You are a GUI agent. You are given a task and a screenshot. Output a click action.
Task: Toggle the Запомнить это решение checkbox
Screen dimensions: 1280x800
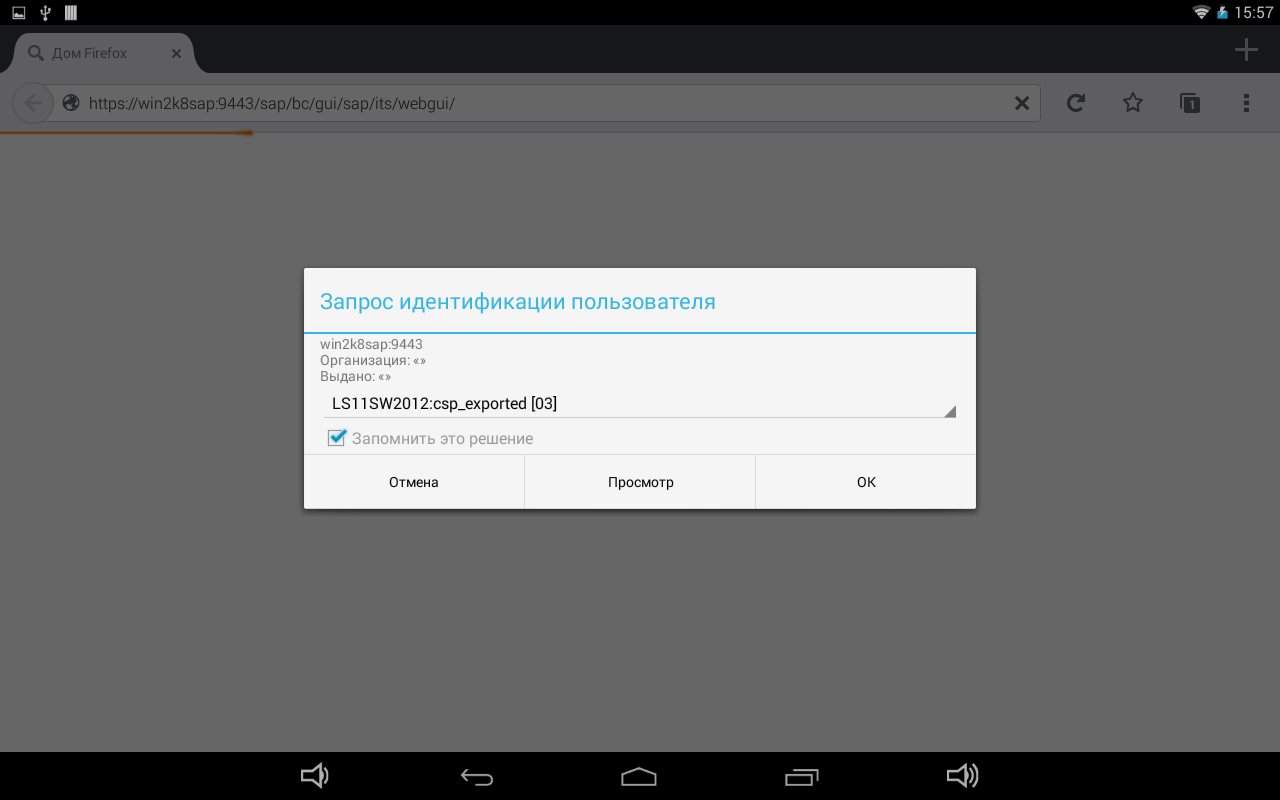pyautogui.click(x=337, y=438)
